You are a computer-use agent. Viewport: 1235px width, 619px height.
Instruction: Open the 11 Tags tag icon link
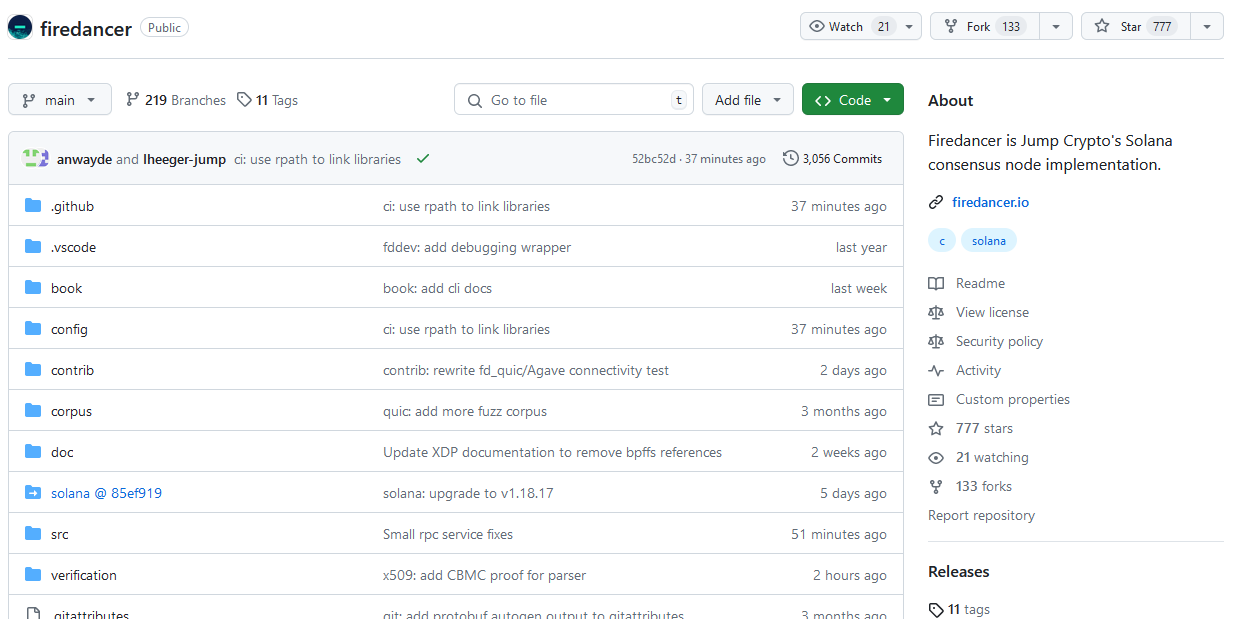(x=245, y=100)
